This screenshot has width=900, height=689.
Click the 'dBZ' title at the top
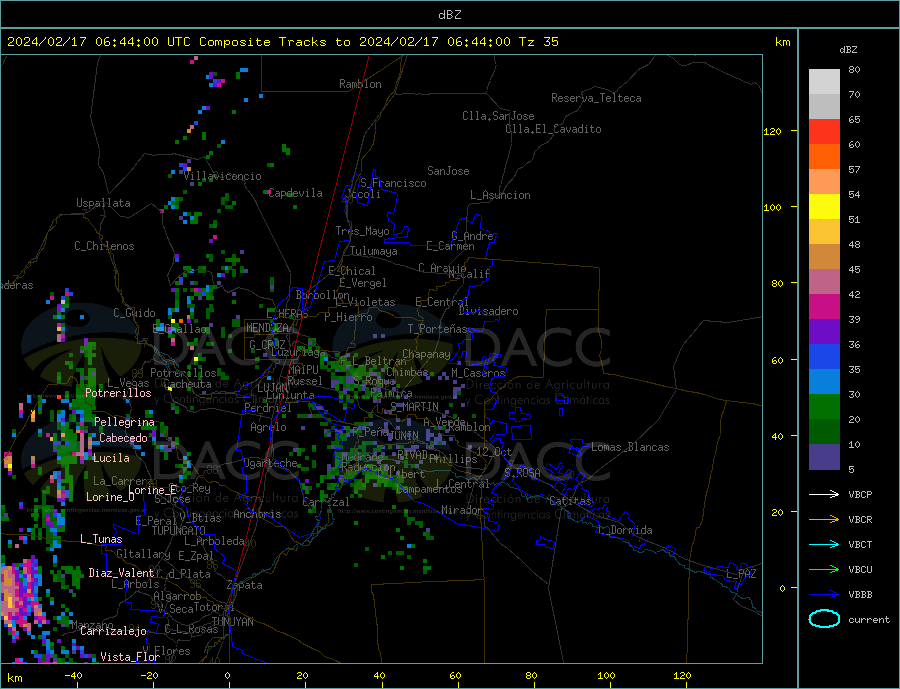pyautogui.click(x=449, y=15)
